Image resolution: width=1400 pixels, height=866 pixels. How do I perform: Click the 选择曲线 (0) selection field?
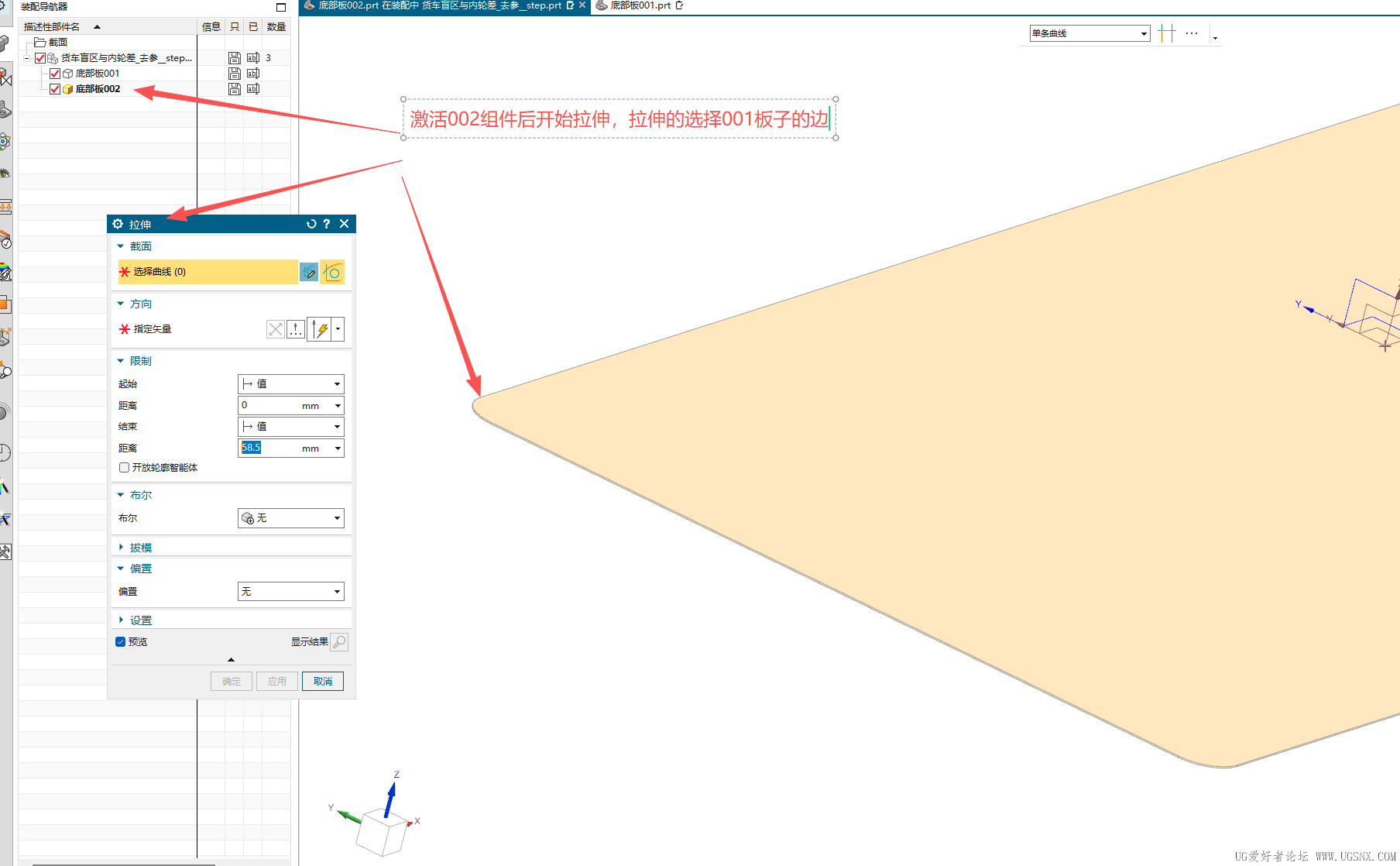(208, 272)
